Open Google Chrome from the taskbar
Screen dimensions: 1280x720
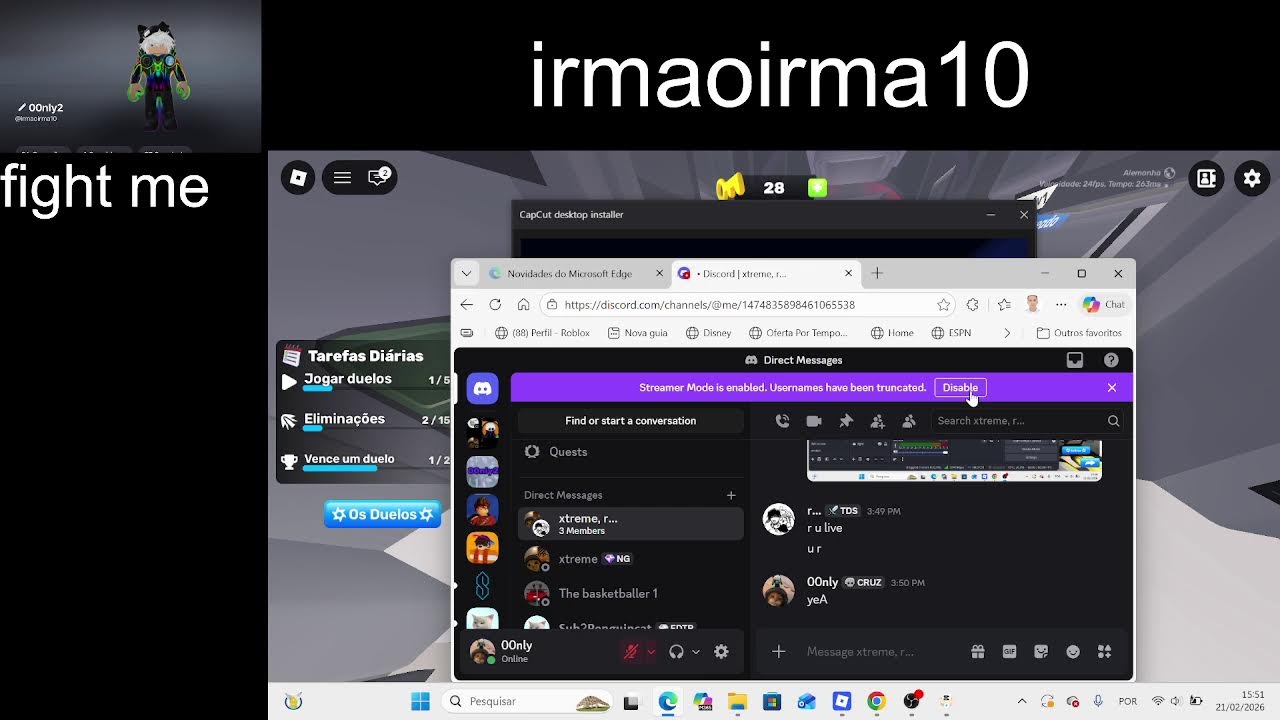(876, 701)
